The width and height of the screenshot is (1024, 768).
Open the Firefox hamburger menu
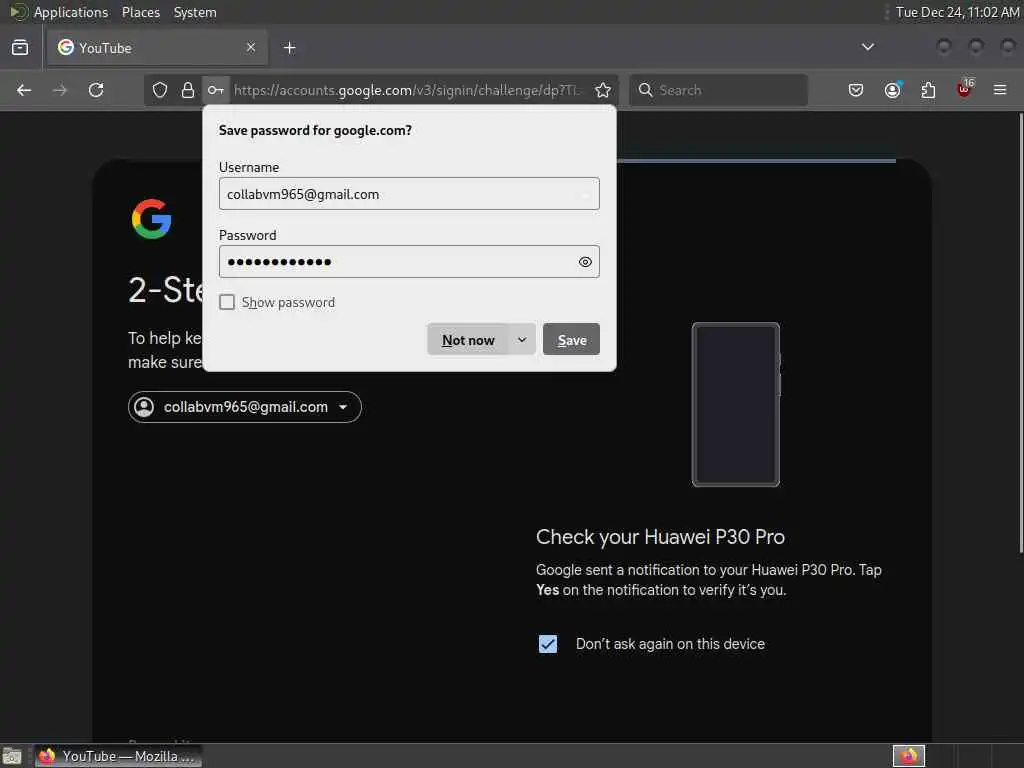coord(1000,90)
